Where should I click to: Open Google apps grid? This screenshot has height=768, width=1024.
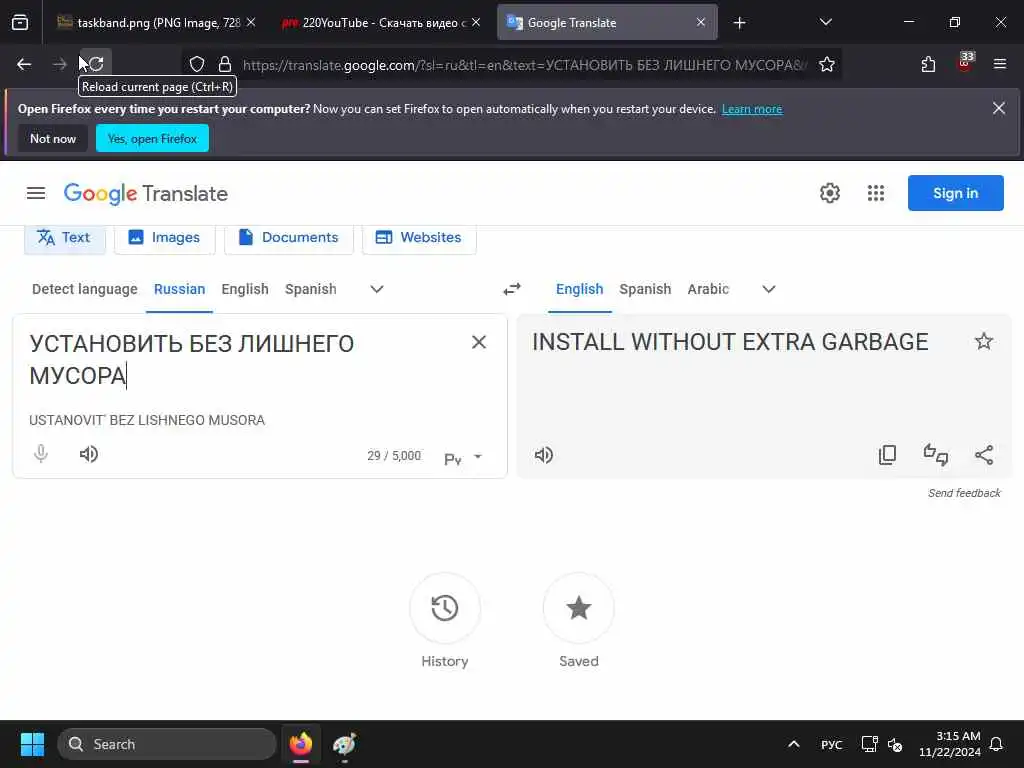click(x=876, y=193)
